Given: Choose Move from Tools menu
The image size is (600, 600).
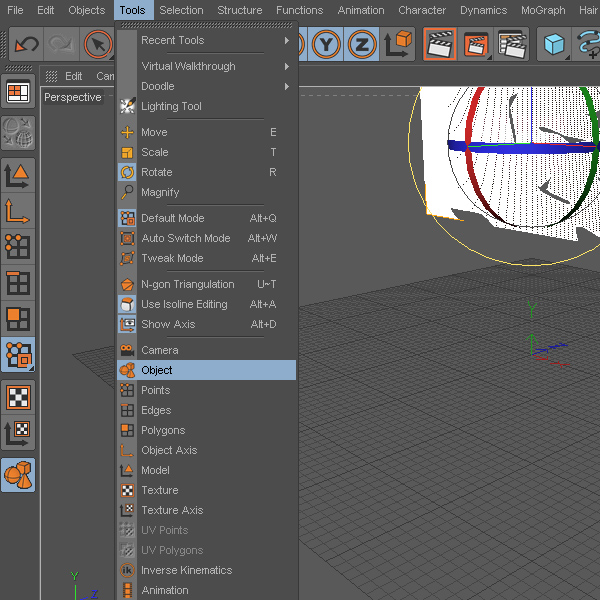Looking at the screenshot, I should coord(207,132).
